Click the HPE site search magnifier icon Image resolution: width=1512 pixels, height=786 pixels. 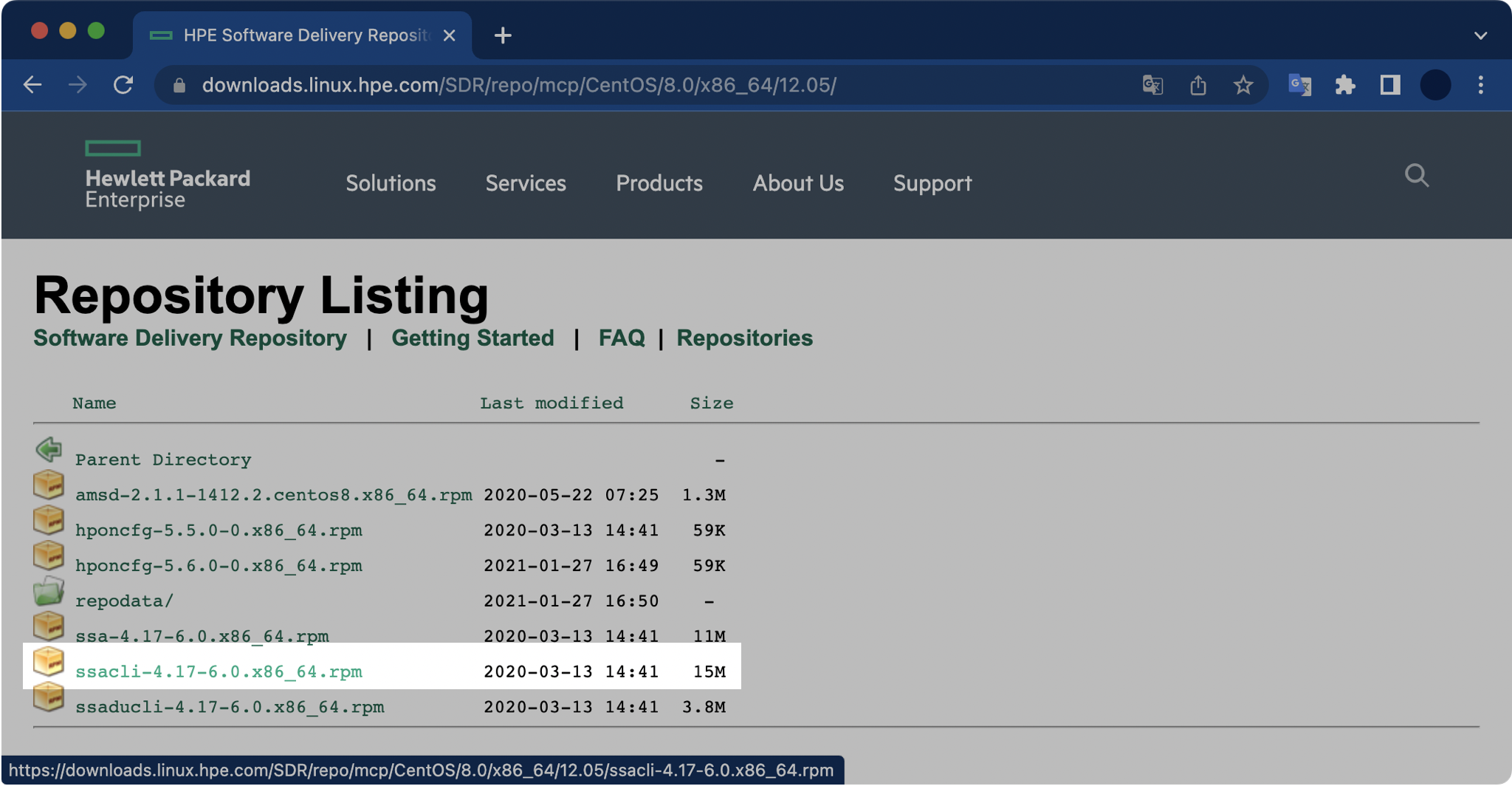click(1416, 176)
